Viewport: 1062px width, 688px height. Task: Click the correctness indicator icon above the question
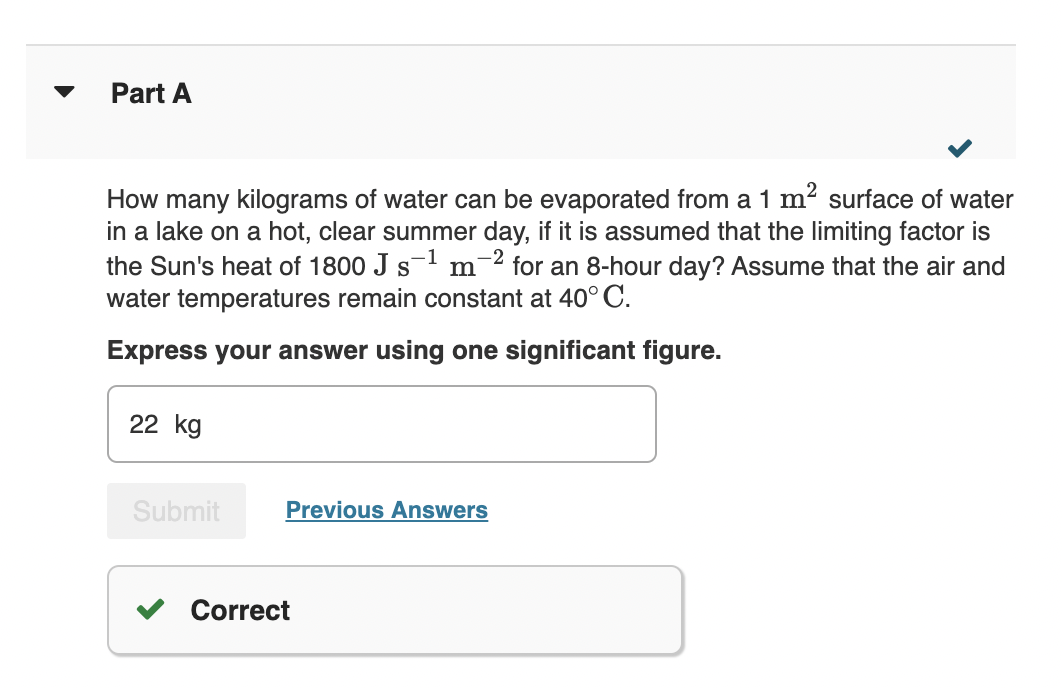(959, 148)
